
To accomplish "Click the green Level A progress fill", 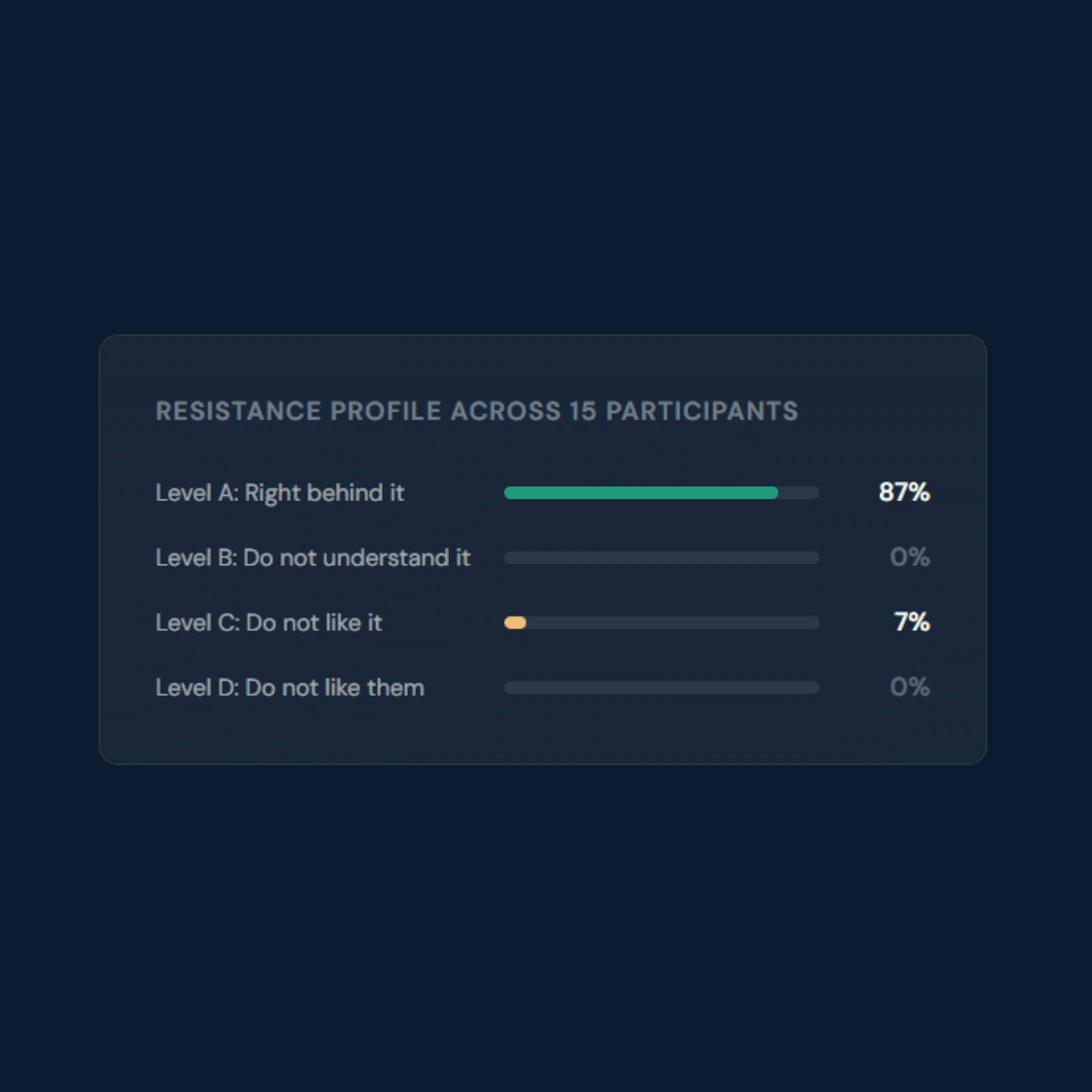I will coord(641,493).
